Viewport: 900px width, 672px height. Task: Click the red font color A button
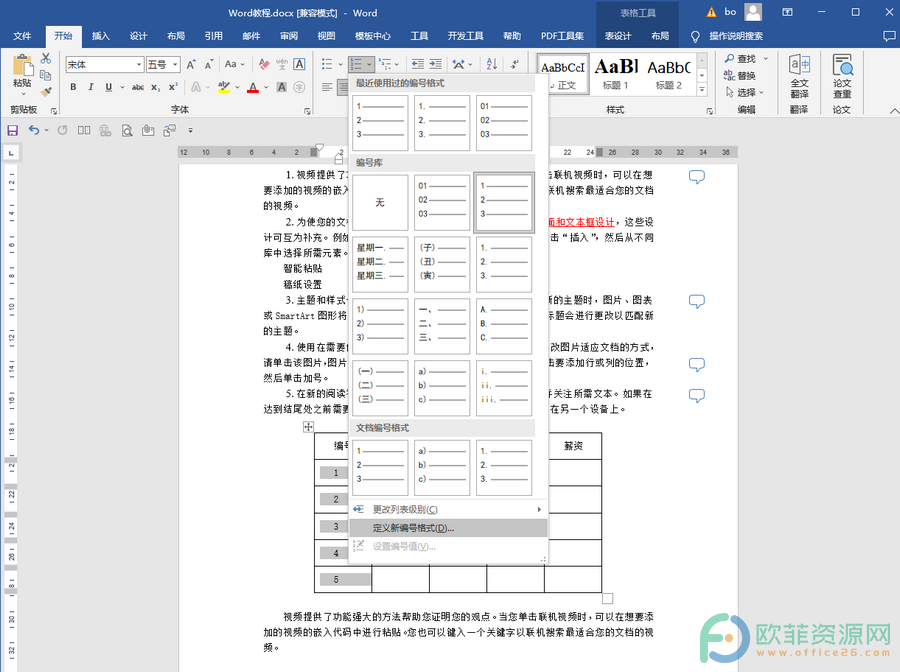pos(253,87)
